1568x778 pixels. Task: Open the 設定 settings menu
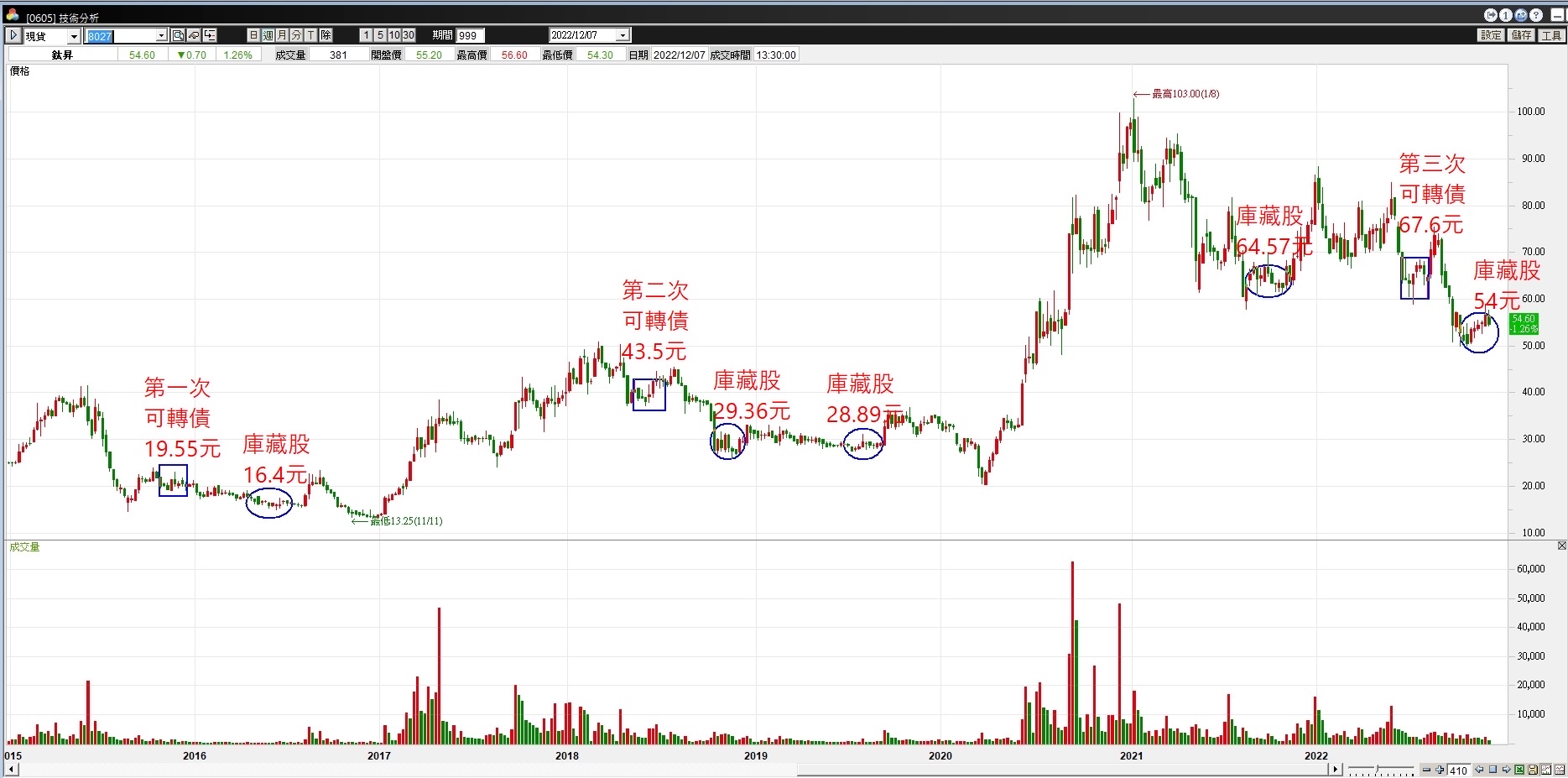point(1491,35)
